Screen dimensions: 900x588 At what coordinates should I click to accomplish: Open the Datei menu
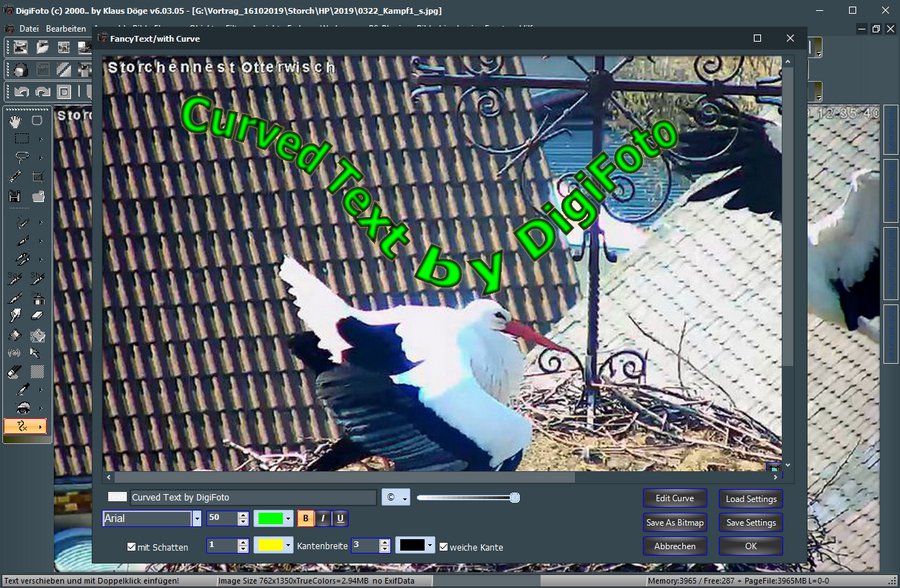pos(29,28)
